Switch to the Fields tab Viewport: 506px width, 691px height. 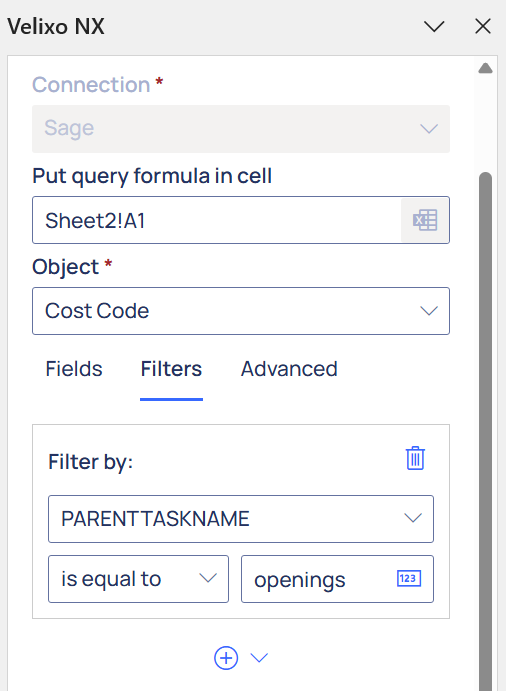[x=74, y=369]
